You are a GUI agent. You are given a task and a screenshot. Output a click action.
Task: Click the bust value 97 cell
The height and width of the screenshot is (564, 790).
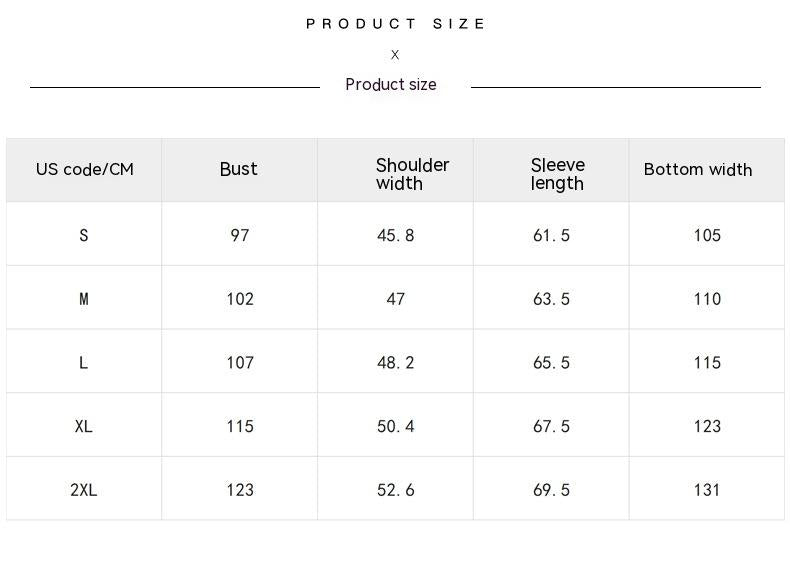tap(240, 235)
